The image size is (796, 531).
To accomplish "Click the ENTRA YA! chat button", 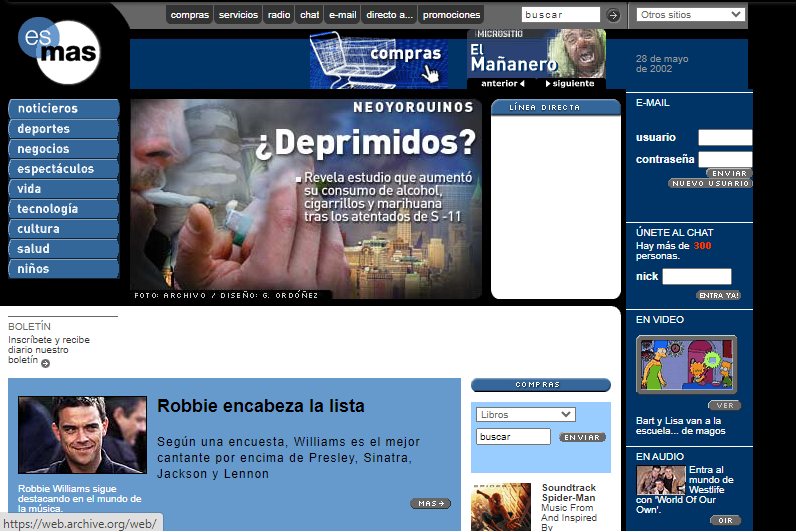I will [718, 295].
